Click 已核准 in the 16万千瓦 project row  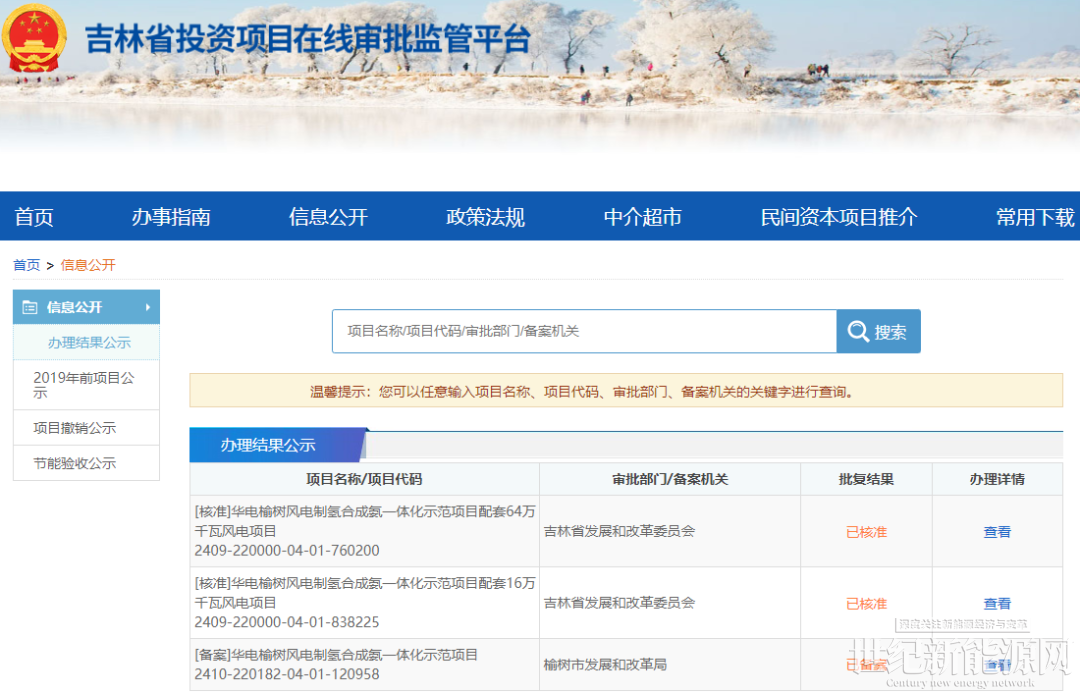pos(866,603)
